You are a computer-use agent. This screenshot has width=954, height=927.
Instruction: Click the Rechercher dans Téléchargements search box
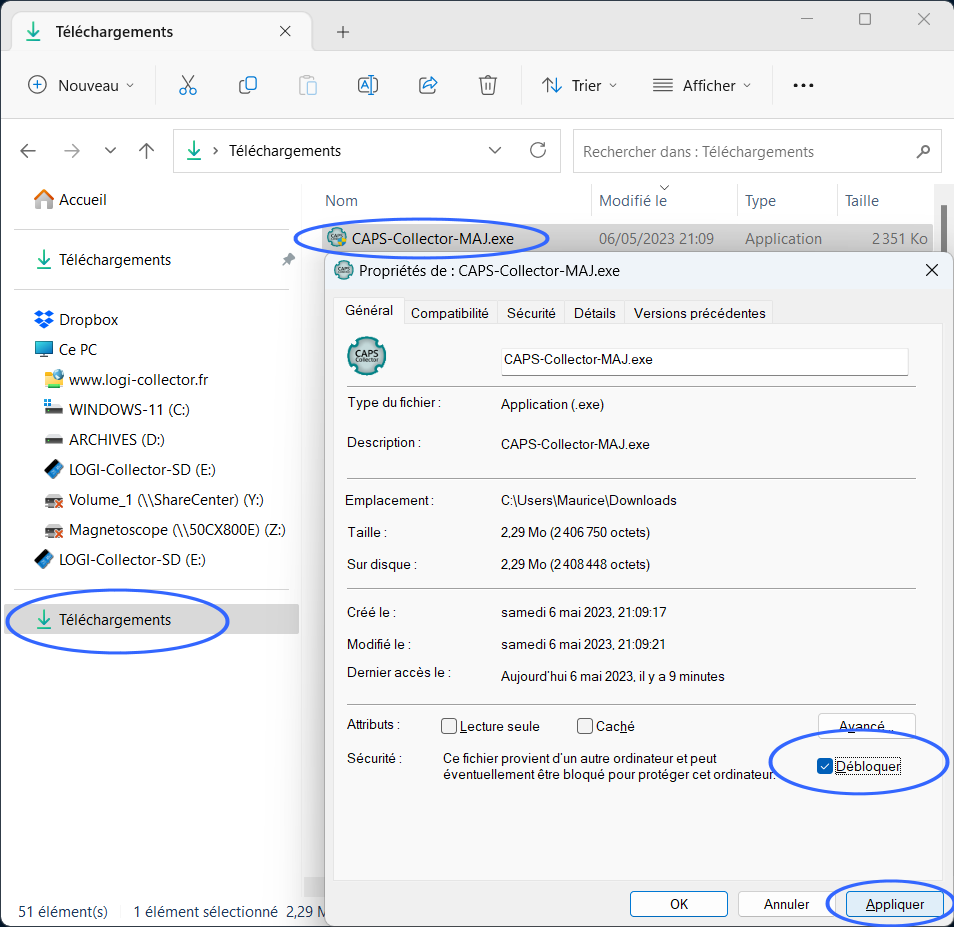click(x=757, y=151)
